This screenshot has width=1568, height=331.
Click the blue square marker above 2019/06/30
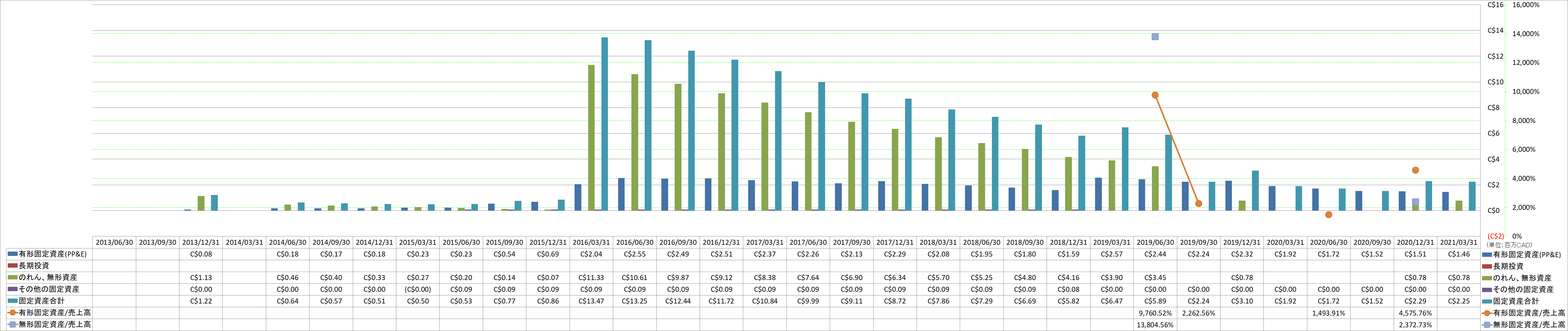pyautogui.click(x=1155, y=36)
